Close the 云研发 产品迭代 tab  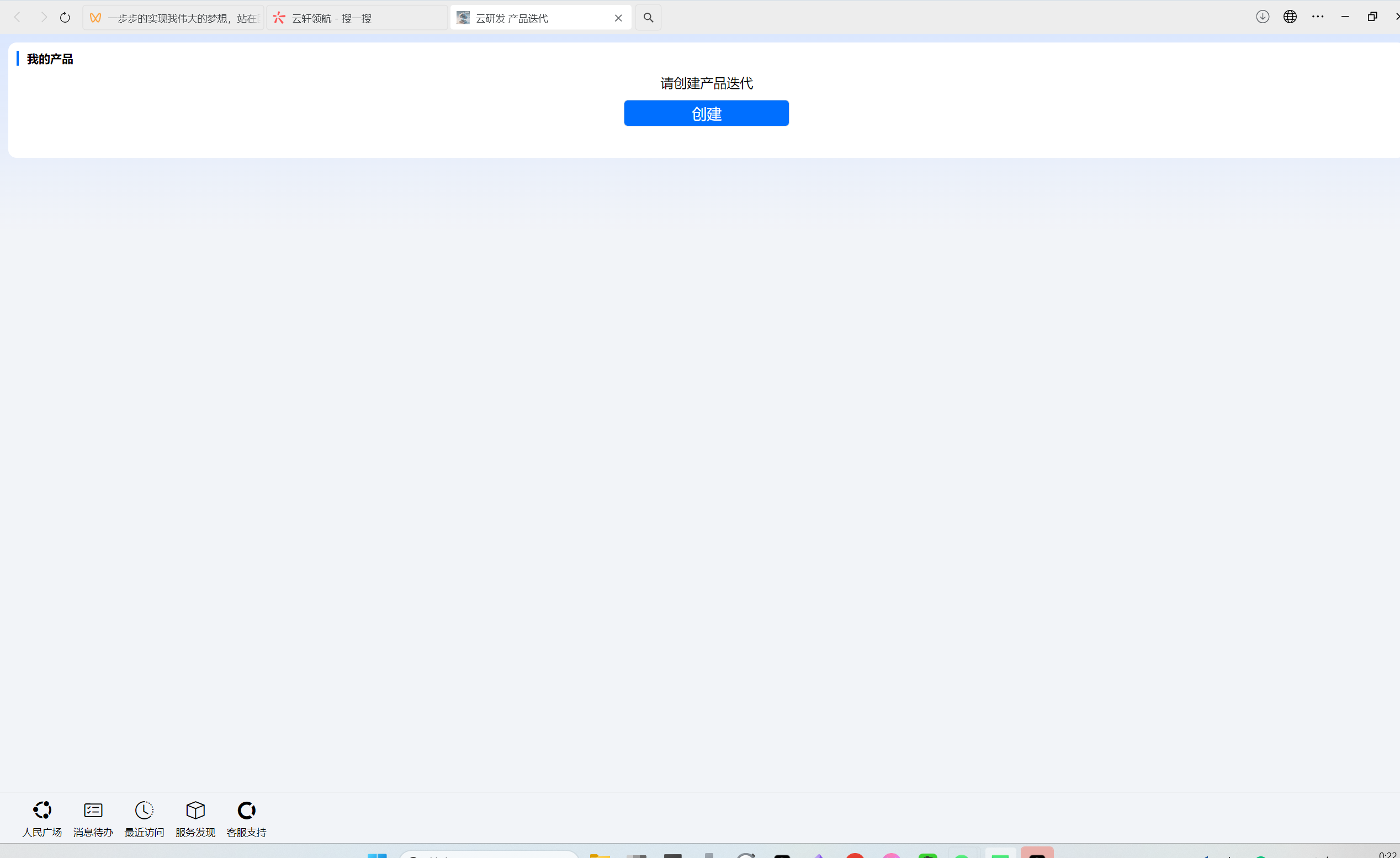point(618,18)
